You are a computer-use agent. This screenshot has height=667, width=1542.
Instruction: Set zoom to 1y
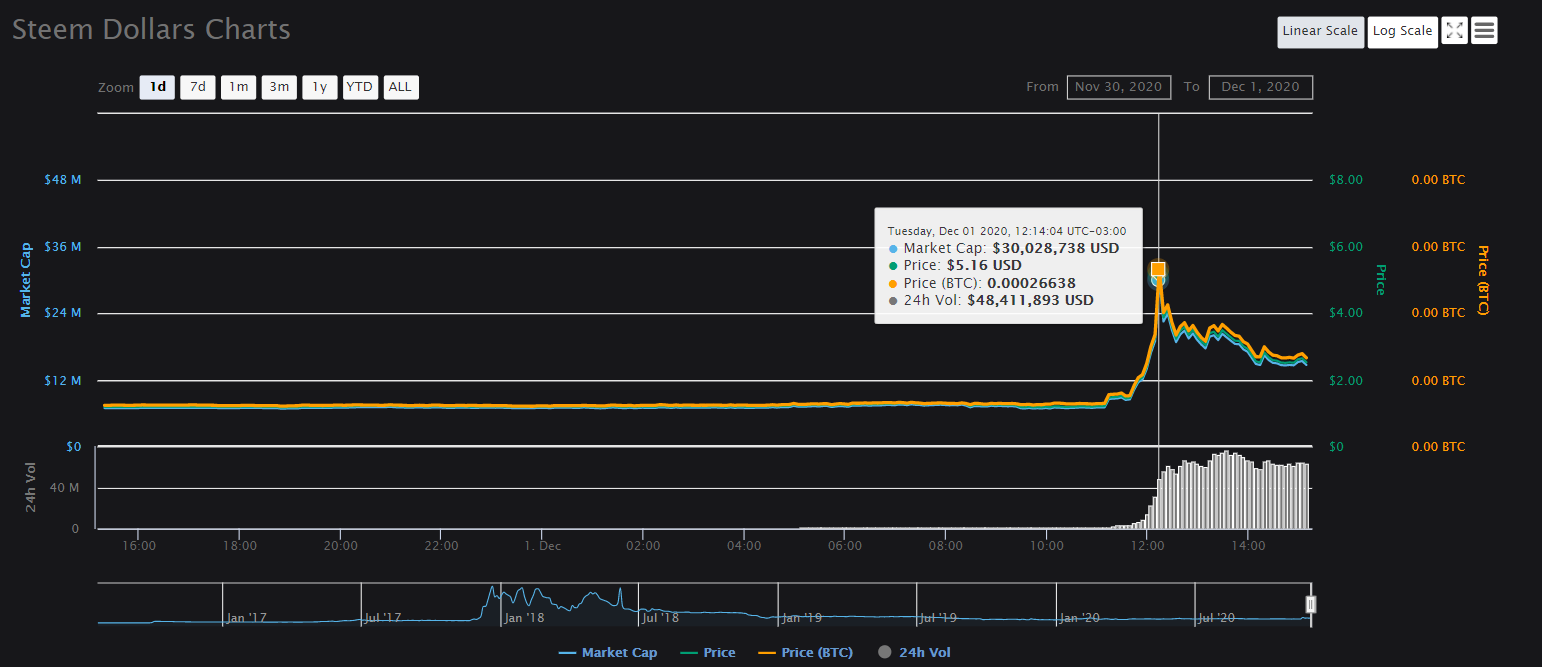coord(319,87)
